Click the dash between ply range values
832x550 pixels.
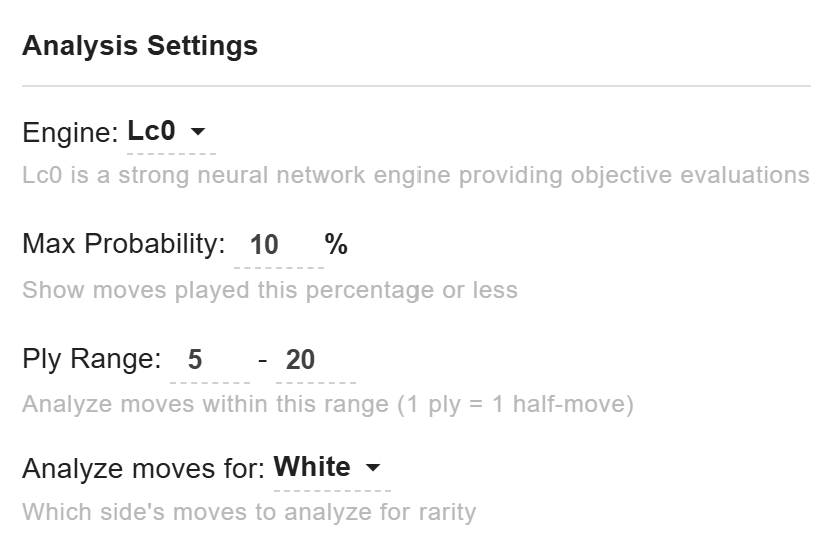coord(263,359)
